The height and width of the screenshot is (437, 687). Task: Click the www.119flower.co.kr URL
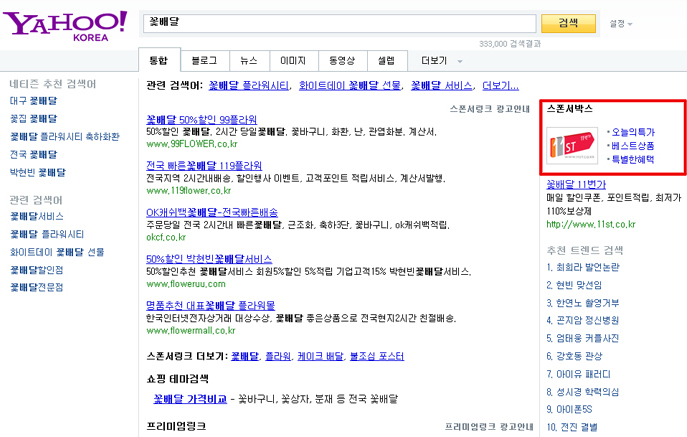tap(188, 191)
